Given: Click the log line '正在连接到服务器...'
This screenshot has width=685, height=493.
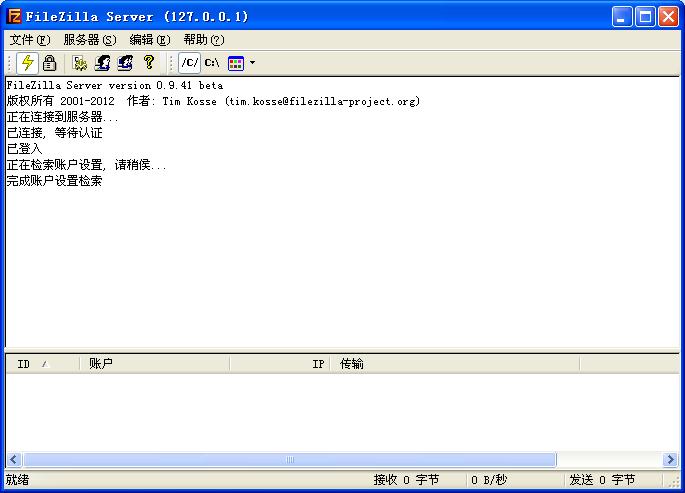Looking at the screenshot, I should point(62,117).
